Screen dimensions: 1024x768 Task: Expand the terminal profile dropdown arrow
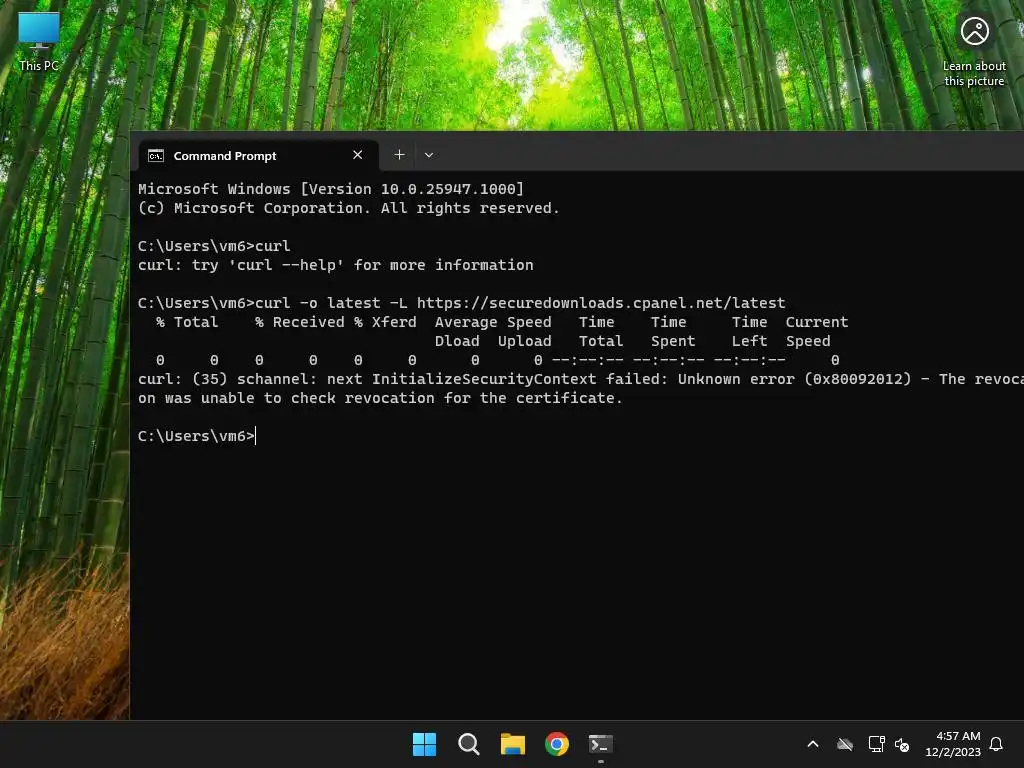pos(428,155)
